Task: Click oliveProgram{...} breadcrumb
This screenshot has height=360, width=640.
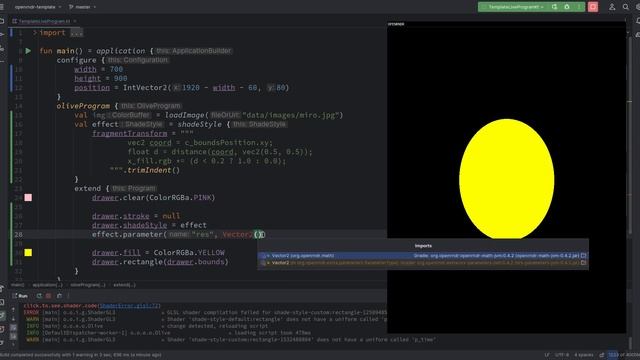Action: coord(88,285)
